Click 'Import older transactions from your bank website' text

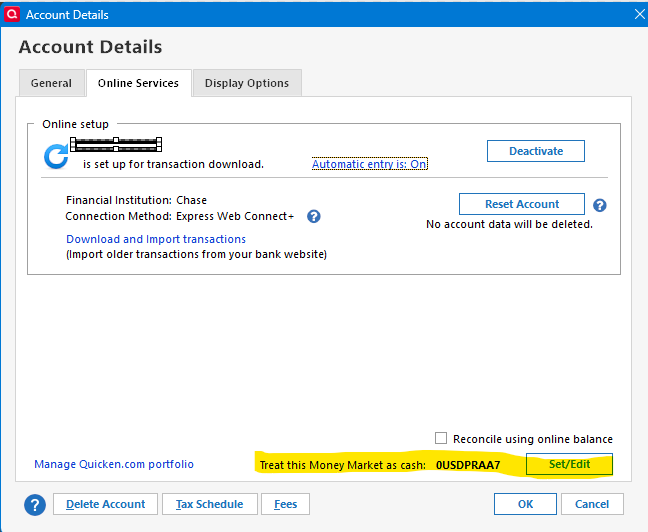(196, 254)
